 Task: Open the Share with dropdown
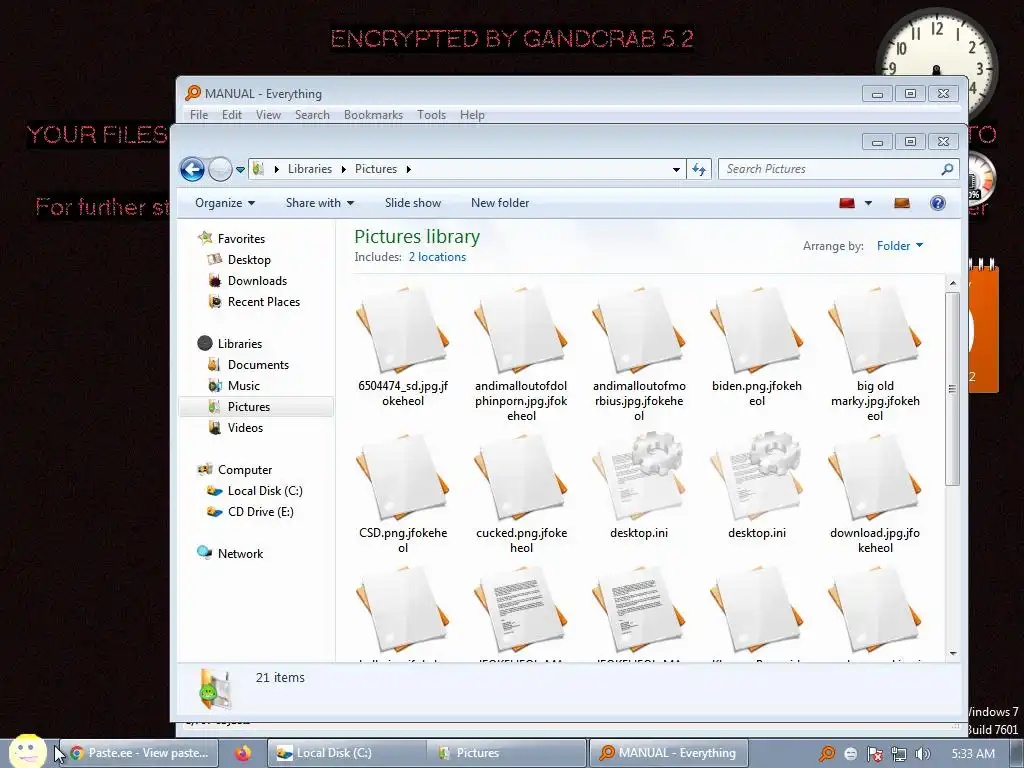pos(319,203)
